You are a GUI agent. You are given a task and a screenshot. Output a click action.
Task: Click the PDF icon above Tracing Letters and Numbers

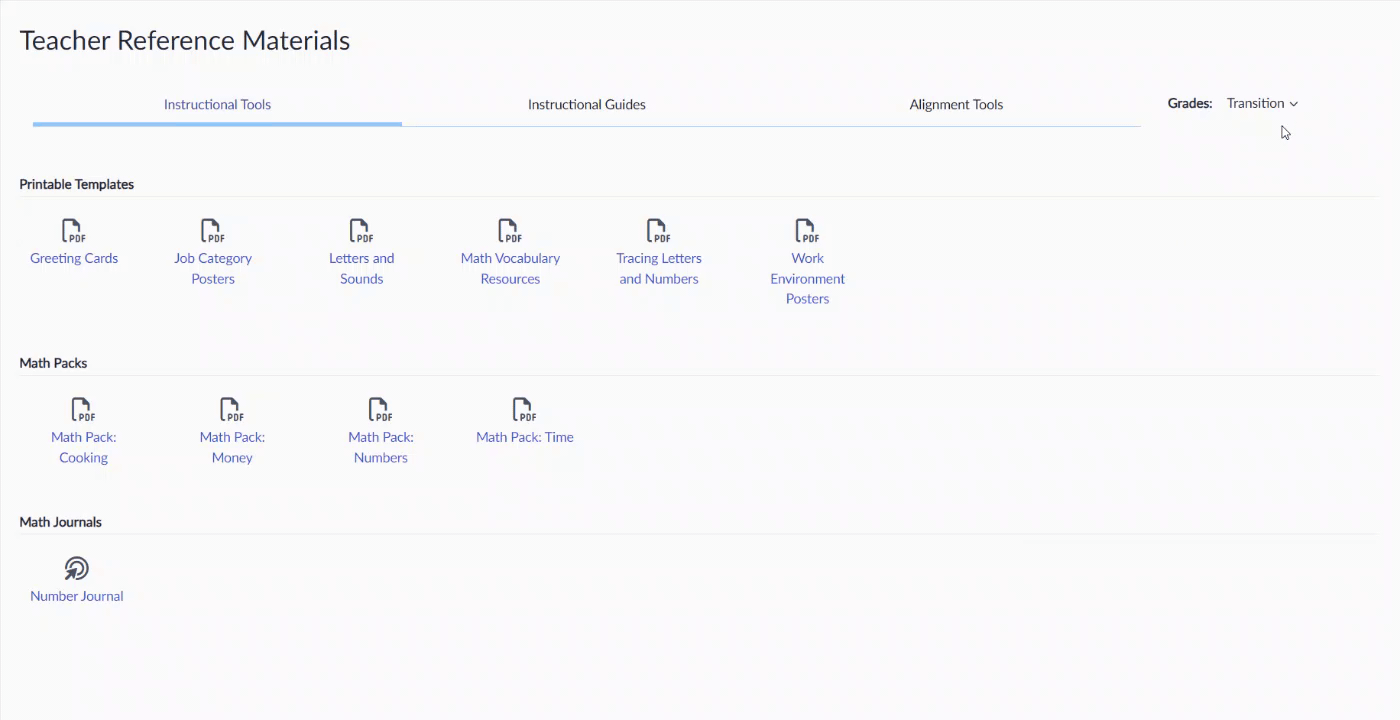tap(658, 231)
